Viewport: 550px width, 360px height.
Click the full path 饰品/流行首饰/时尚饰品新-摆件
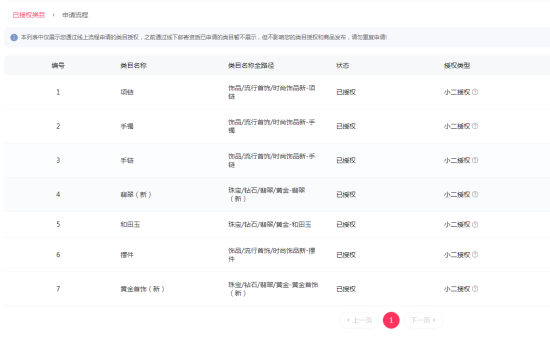tap(272, 255)
